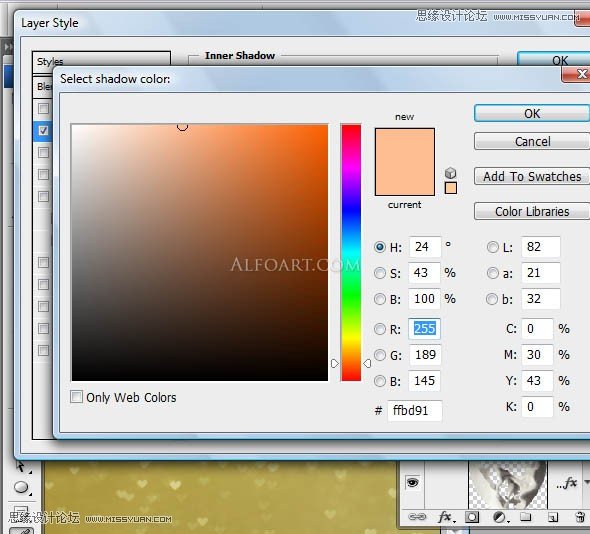Toggle layer visibility eye icon

coord(412,482)
